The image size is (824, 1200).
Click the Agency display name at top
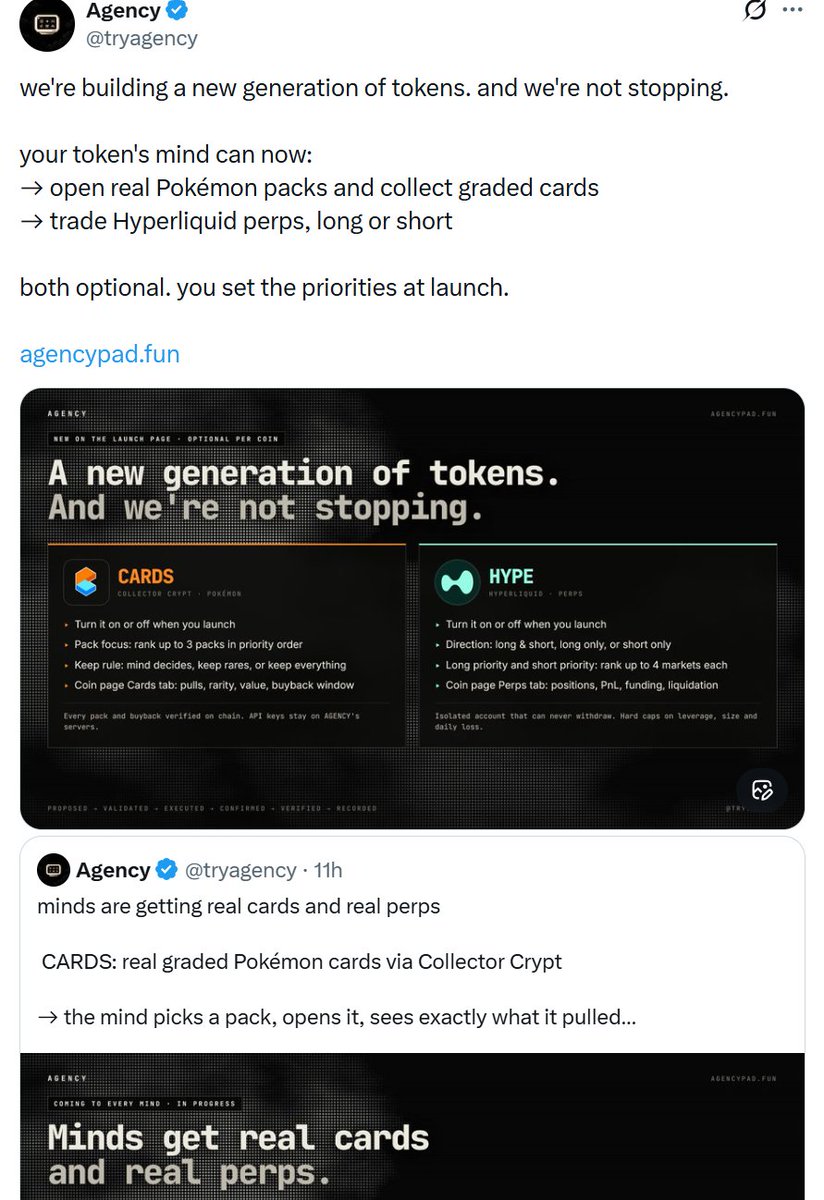(x=123, y=12)
